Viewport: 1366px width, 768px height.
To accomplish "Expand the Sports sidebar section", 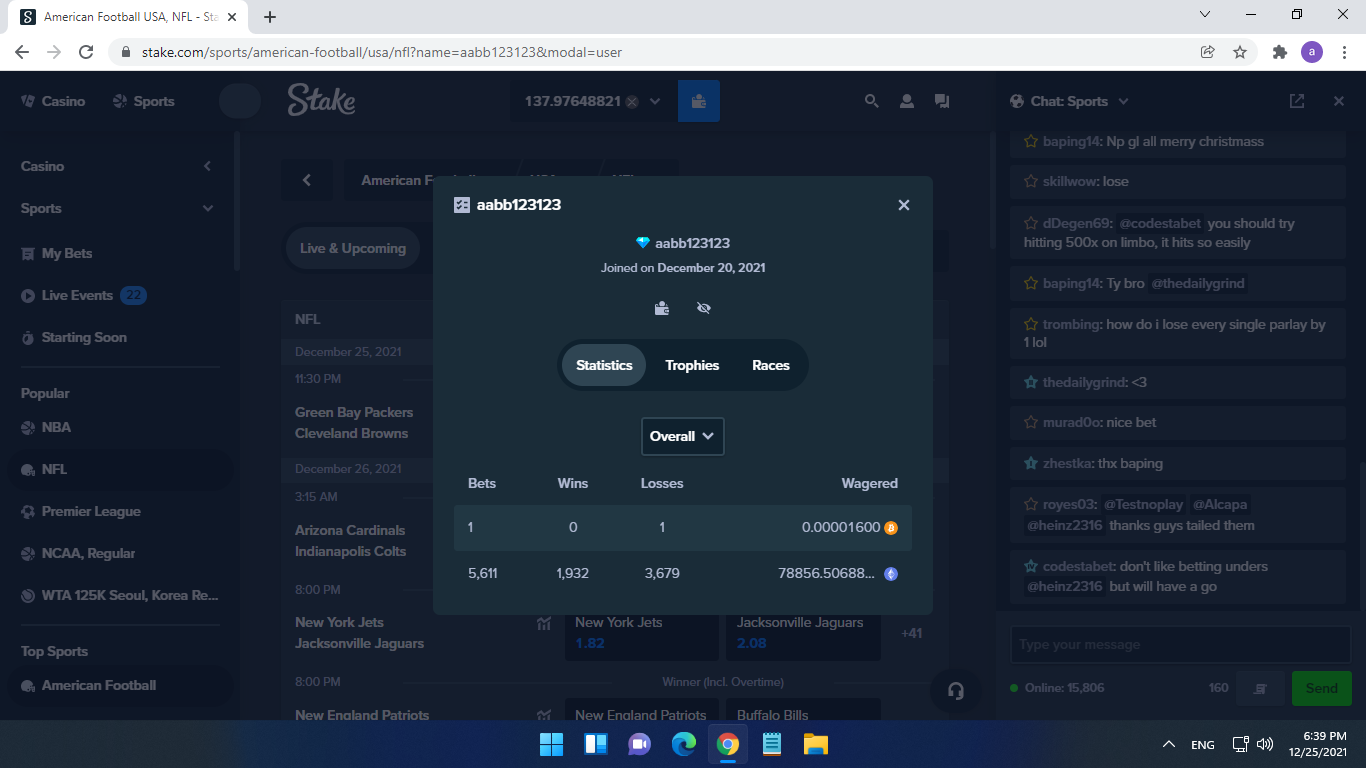I will pyautogui.click(x=207, y=208).
